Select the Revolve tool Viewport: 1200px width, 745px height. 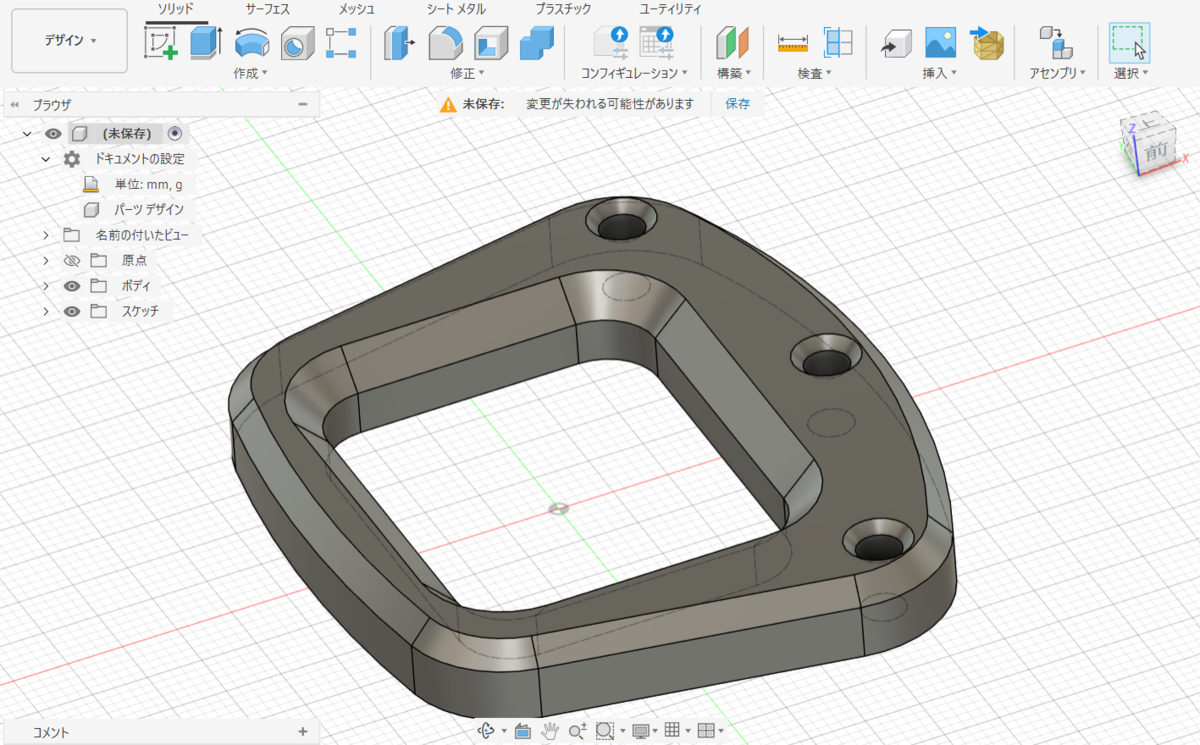pyautogui.click(x=251, y=44)
